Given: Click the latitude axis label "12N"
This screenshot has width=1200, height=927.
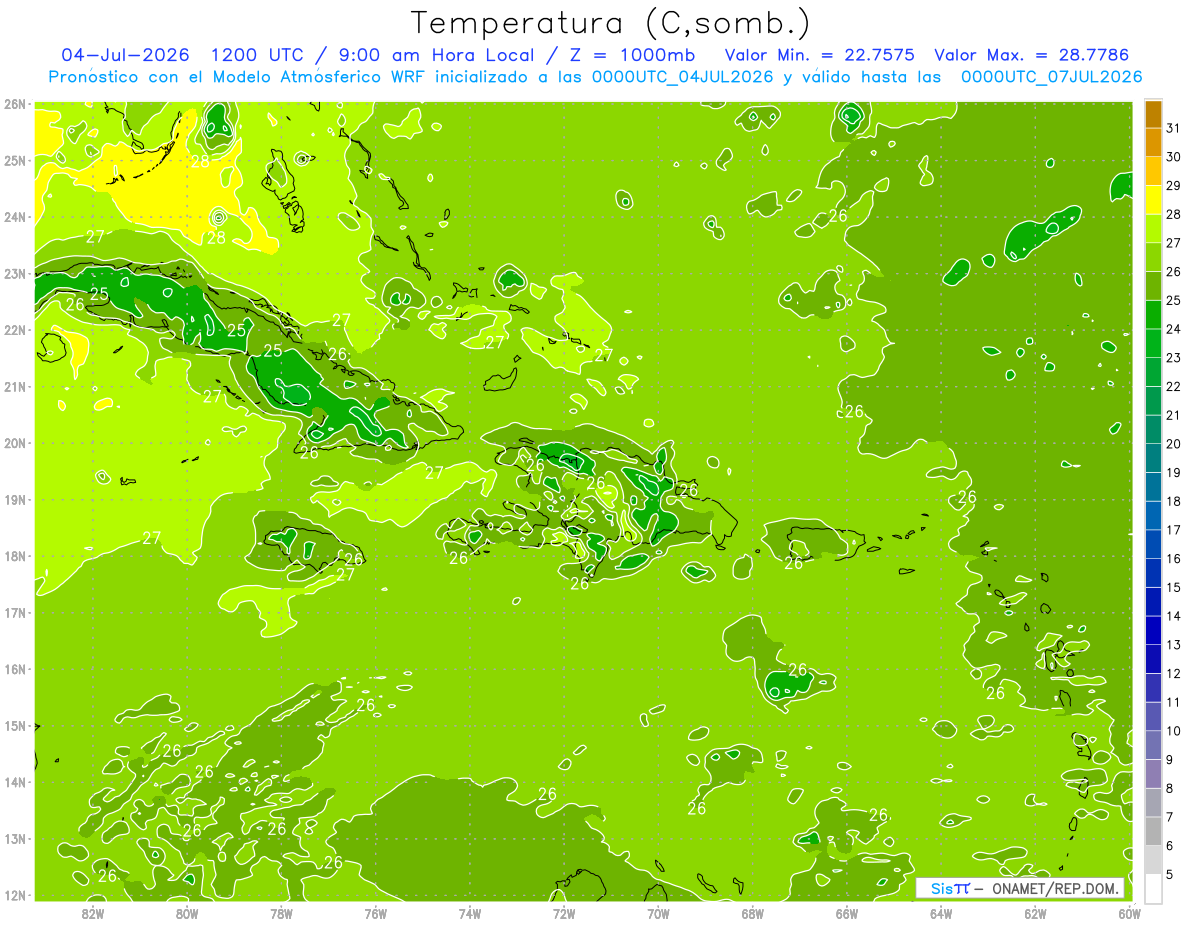Looking at the screenshot, I should 15,895.
